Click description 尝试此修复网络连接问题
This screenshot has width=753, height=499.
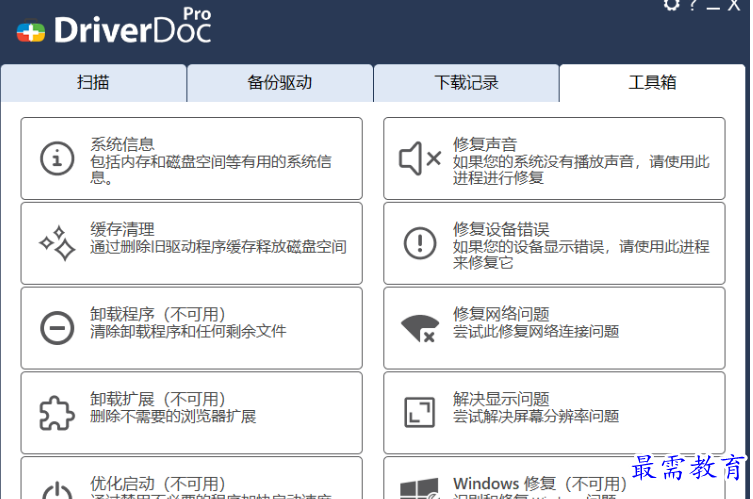click(x=536, y=331)
